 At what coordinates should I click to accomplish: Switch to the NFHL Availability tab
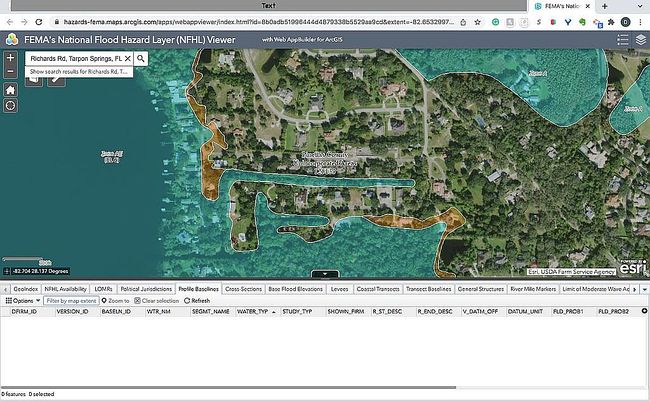click(x=65, y=289)
